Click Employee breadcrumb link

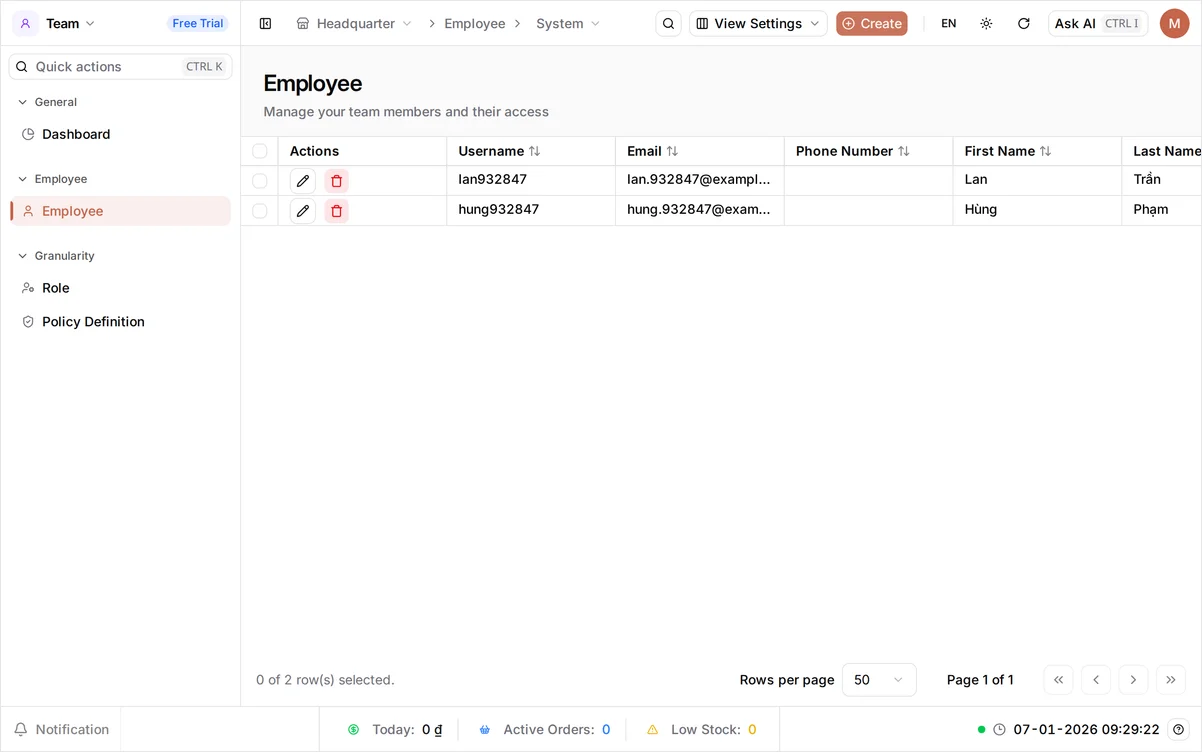click(474, 23)
